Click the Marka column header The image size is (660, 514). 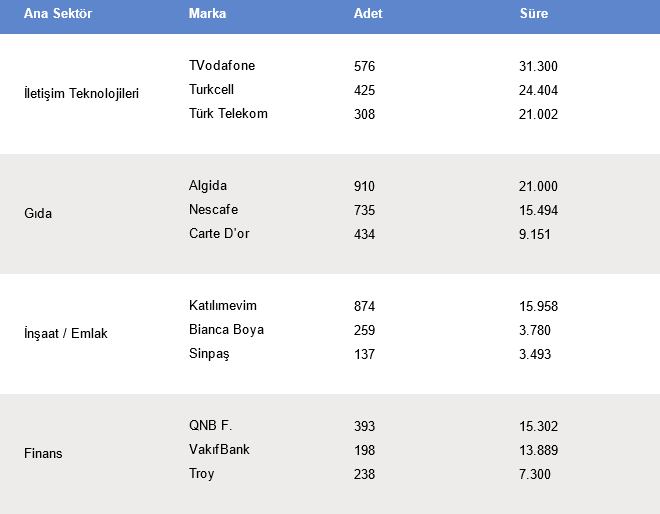[207, 14]
